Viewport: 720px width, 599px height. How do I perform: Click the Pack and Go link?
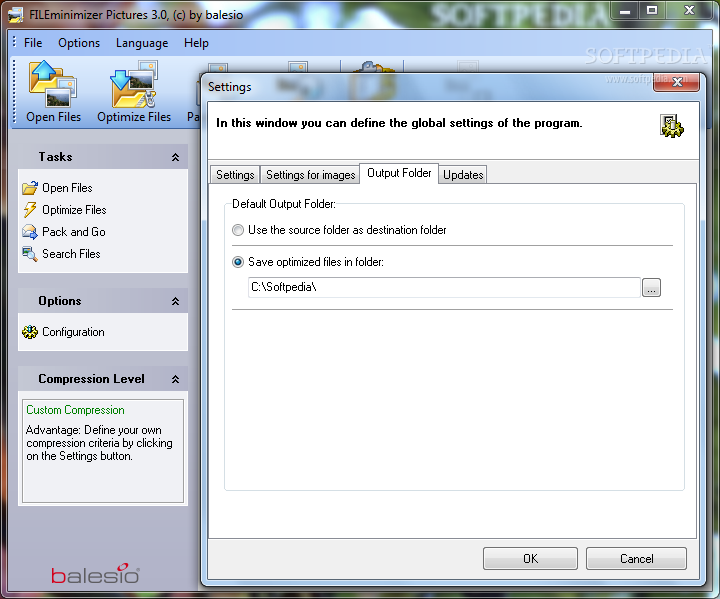[73, 232]
